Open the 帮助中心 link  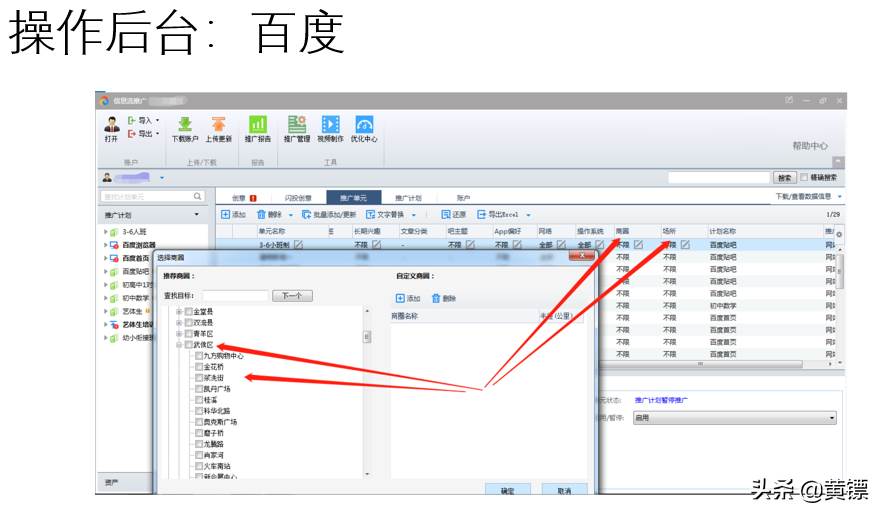coord(810,146)
